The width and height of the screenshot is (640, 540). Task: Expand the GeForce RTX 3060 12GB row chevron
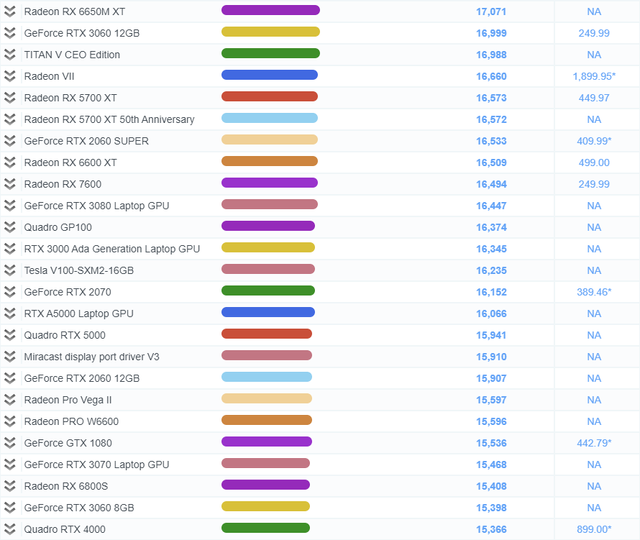click(10, 33)
